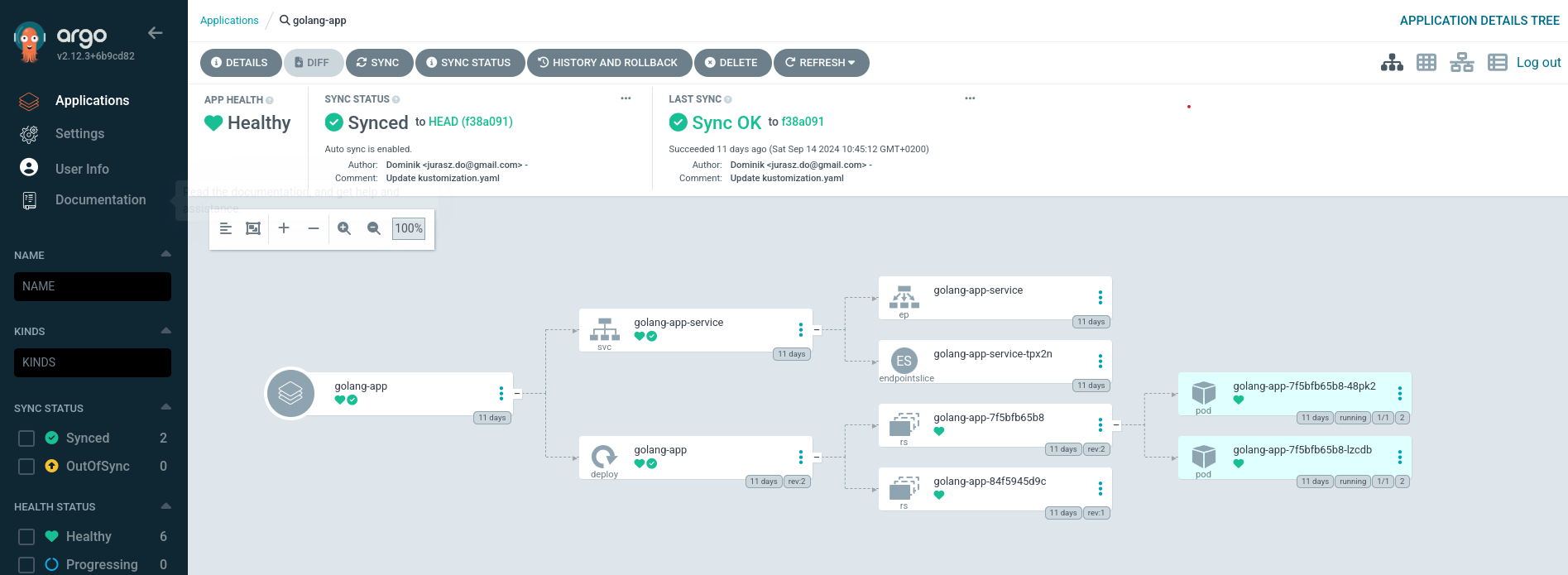
Task: Check the Synced filter checkbox
Action: point(26,438)
